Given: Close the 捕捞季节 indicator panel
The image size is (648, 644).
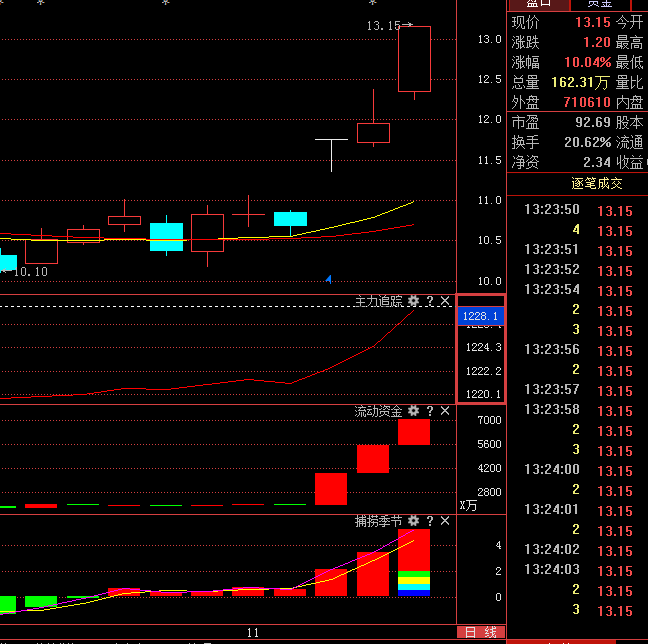Looking at the screenshot, I should (x=445, y=521).
